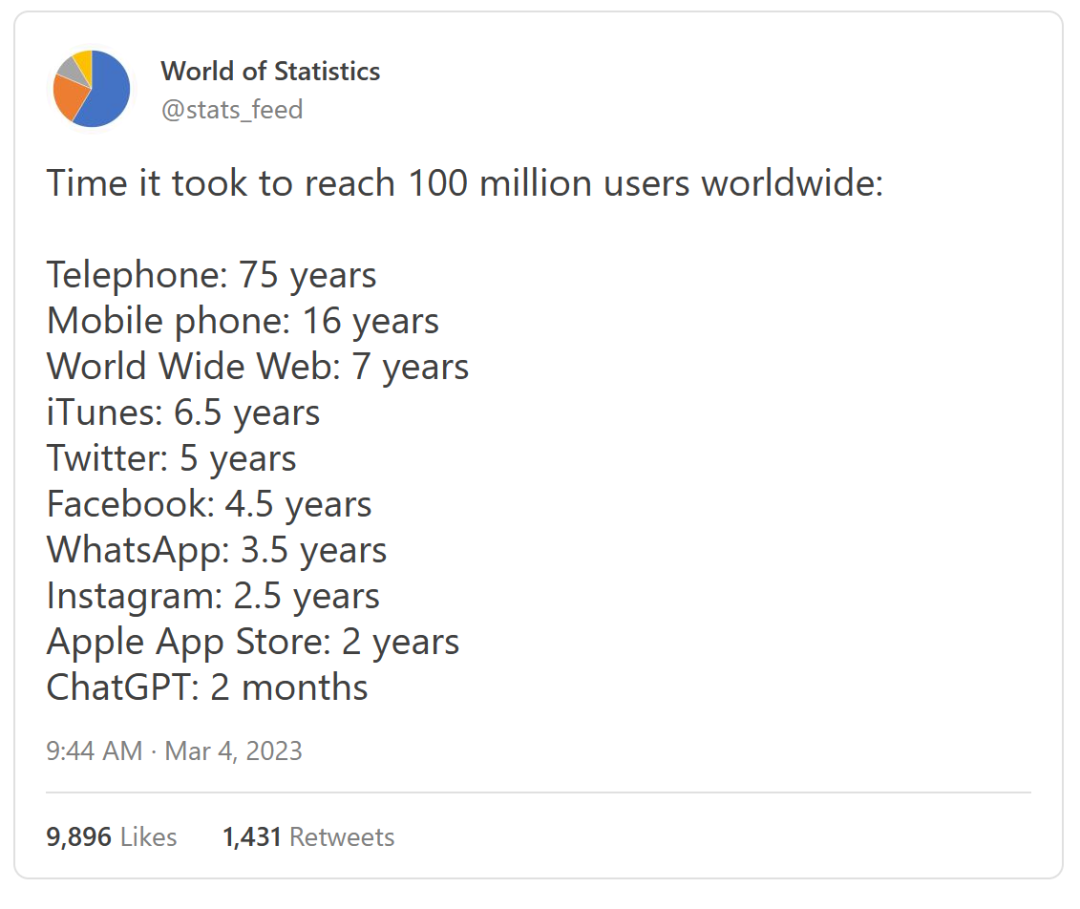Select the Twitter: 5 years line
The height and width of the screenshot is (909, 1080).
tap(171, 458)
